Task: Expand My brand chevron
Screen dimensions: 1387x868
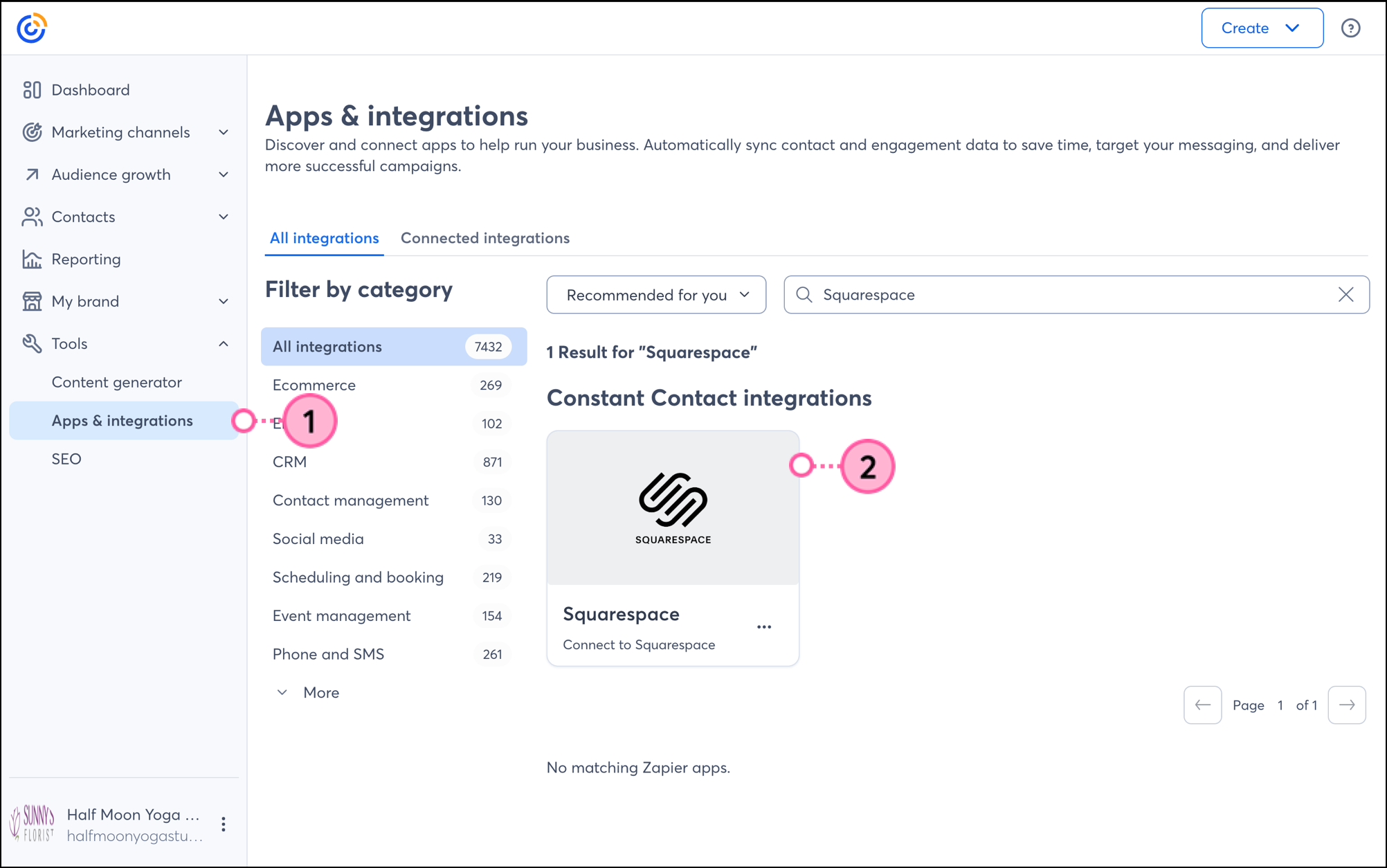Action: coord(224,301)
